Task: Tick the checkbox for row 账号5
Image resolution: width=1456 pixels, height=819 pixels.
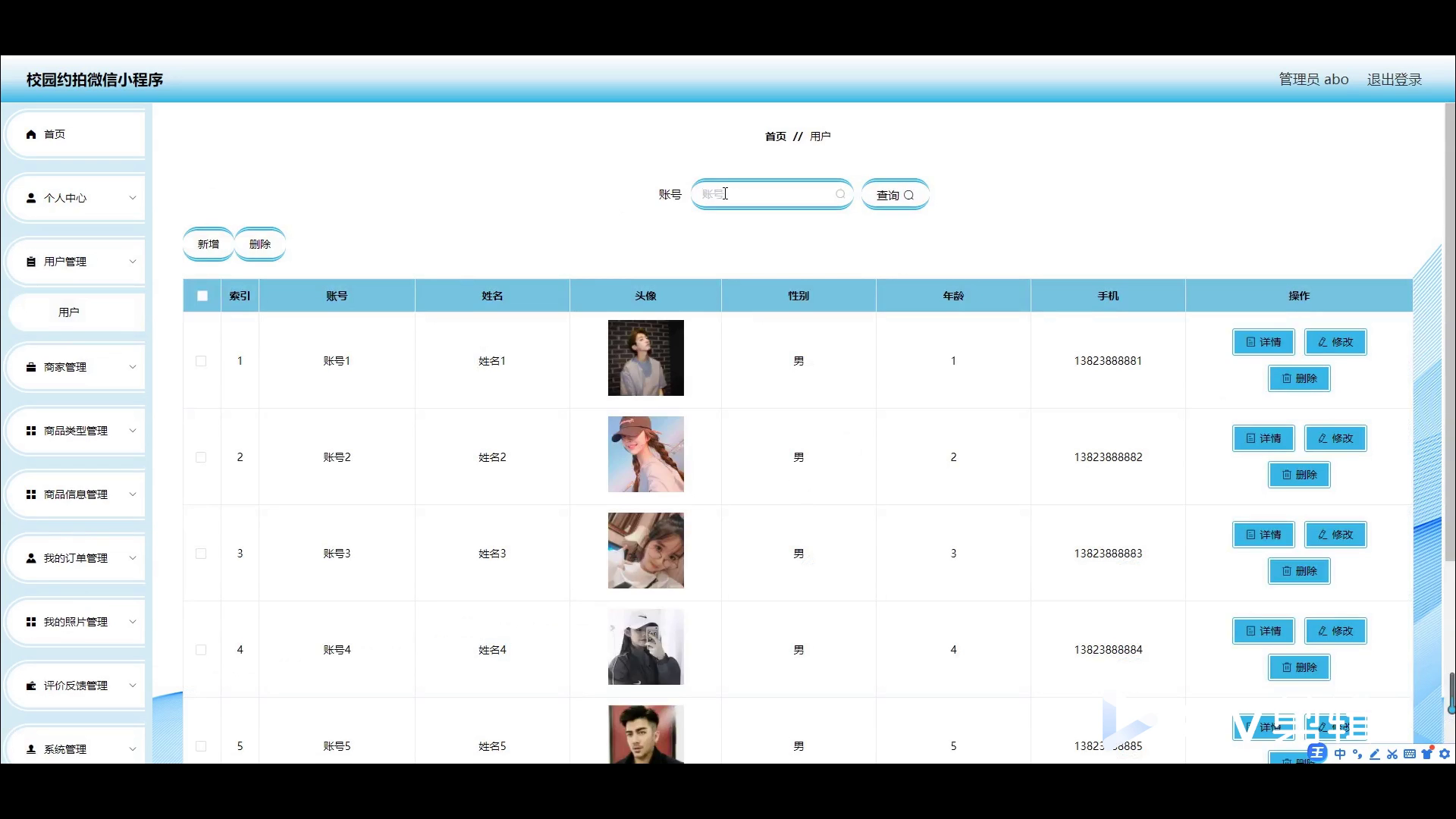Action: 201,746
